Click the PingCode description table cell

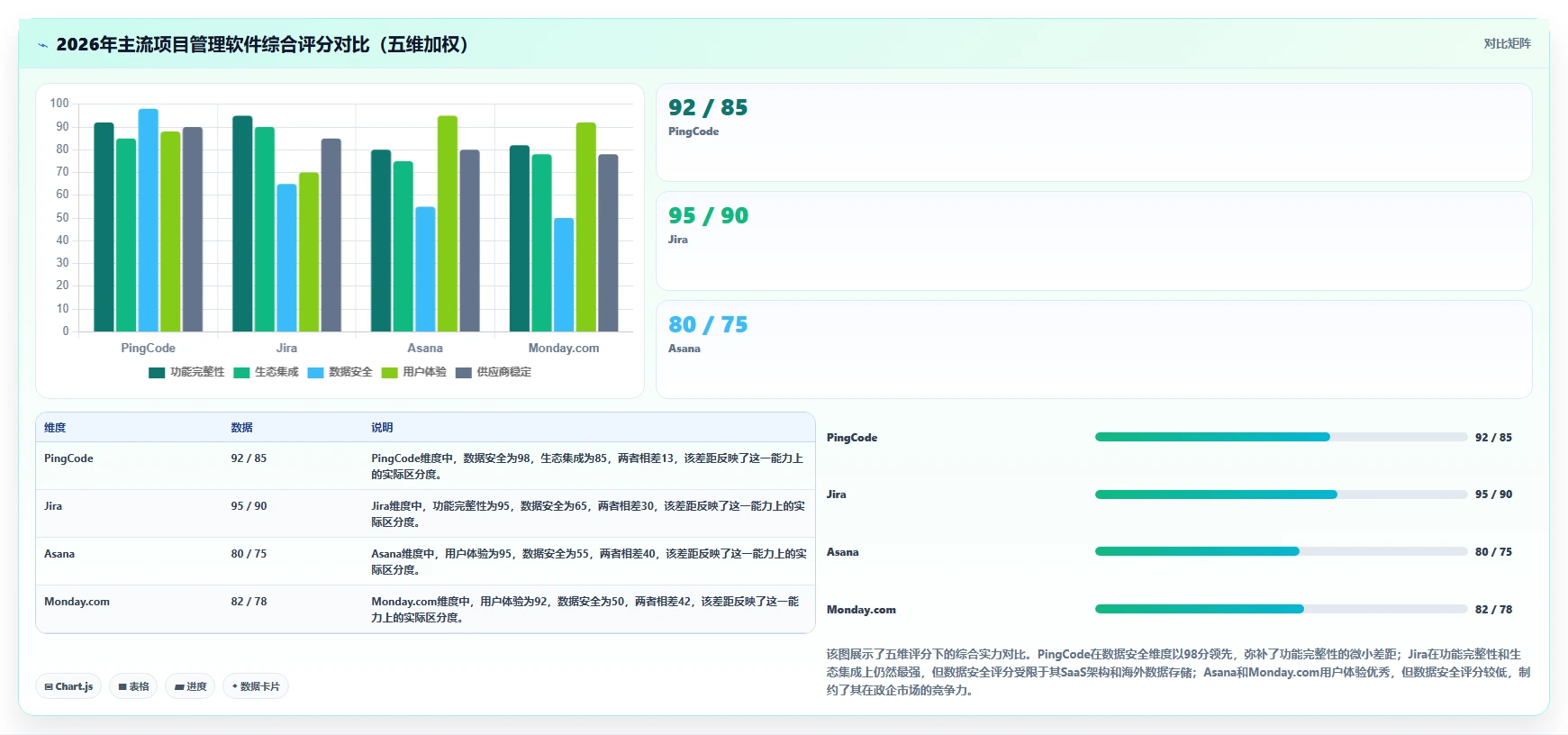tap(587, 467)
